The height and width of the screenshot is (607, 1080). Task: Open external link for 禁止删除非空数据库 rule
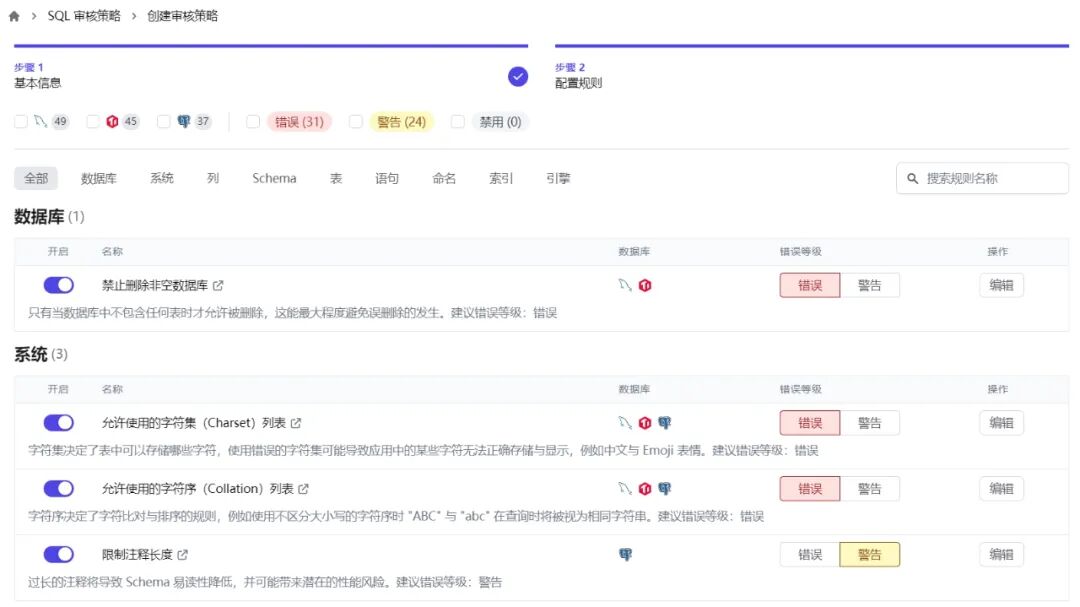[x=218, y=285]
